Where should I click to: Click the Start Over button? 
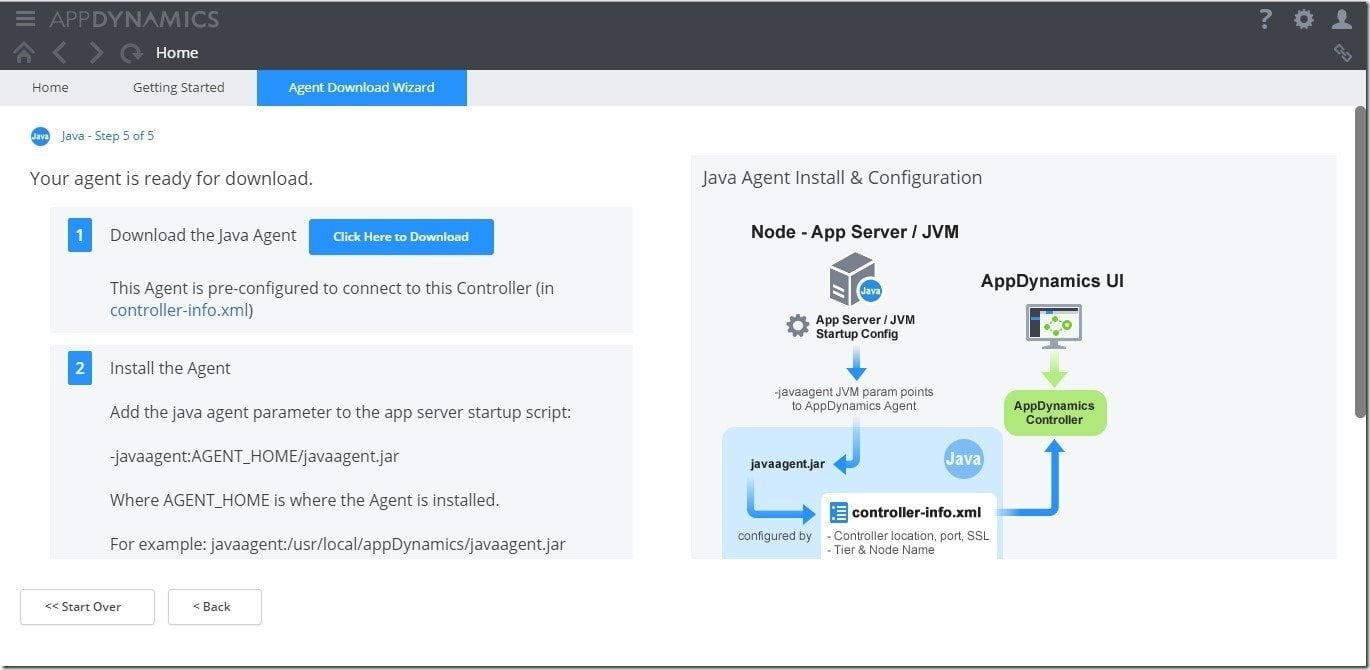pos(87,607)
